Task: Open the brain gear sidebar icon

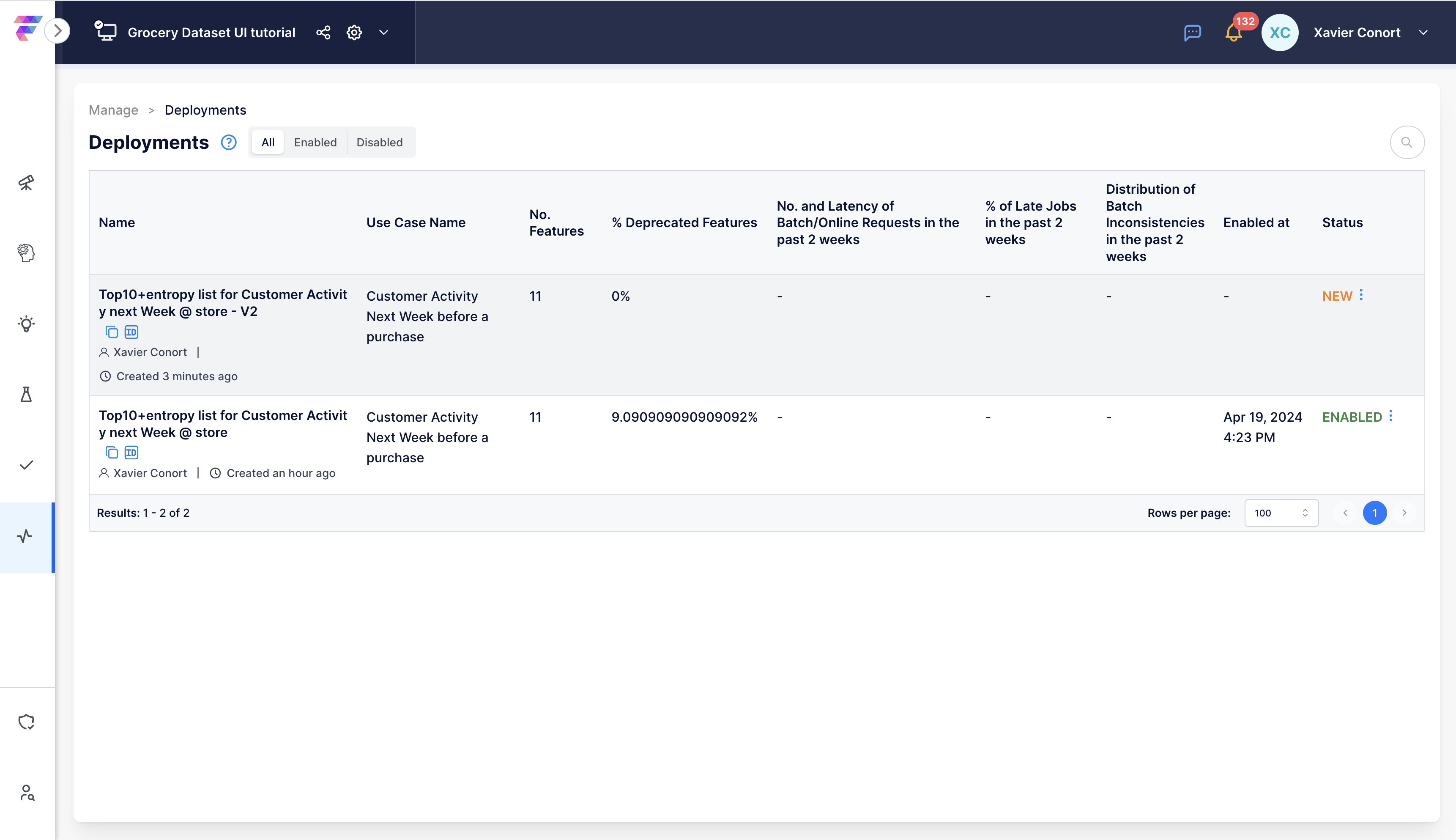Action: pyautogui.click(x=26, y=253)
